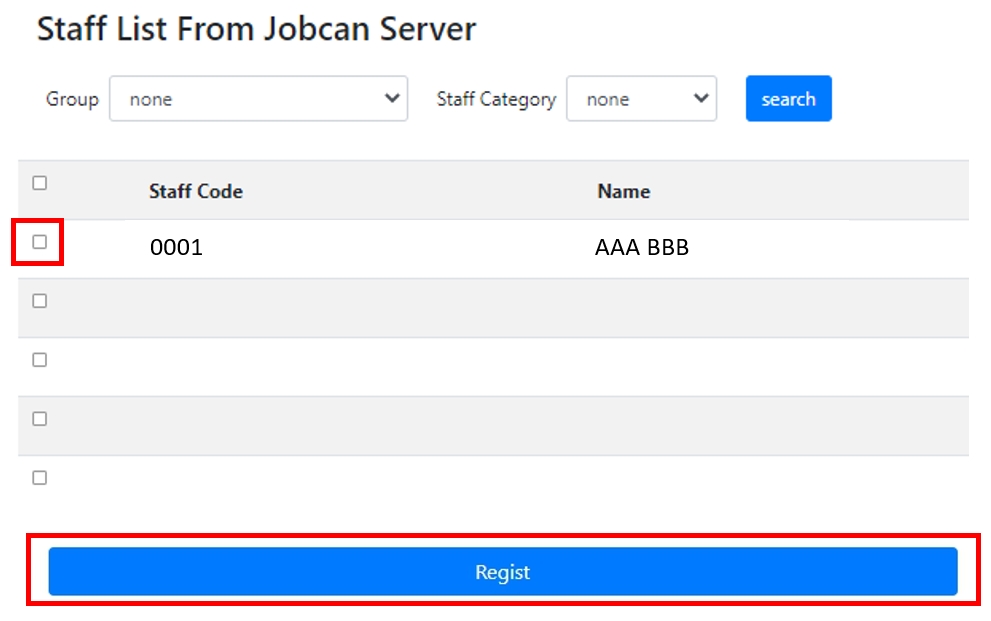991x621 pixels.
Task: Enable the checkbox in the fourth table row
Action: coord(40,419)
